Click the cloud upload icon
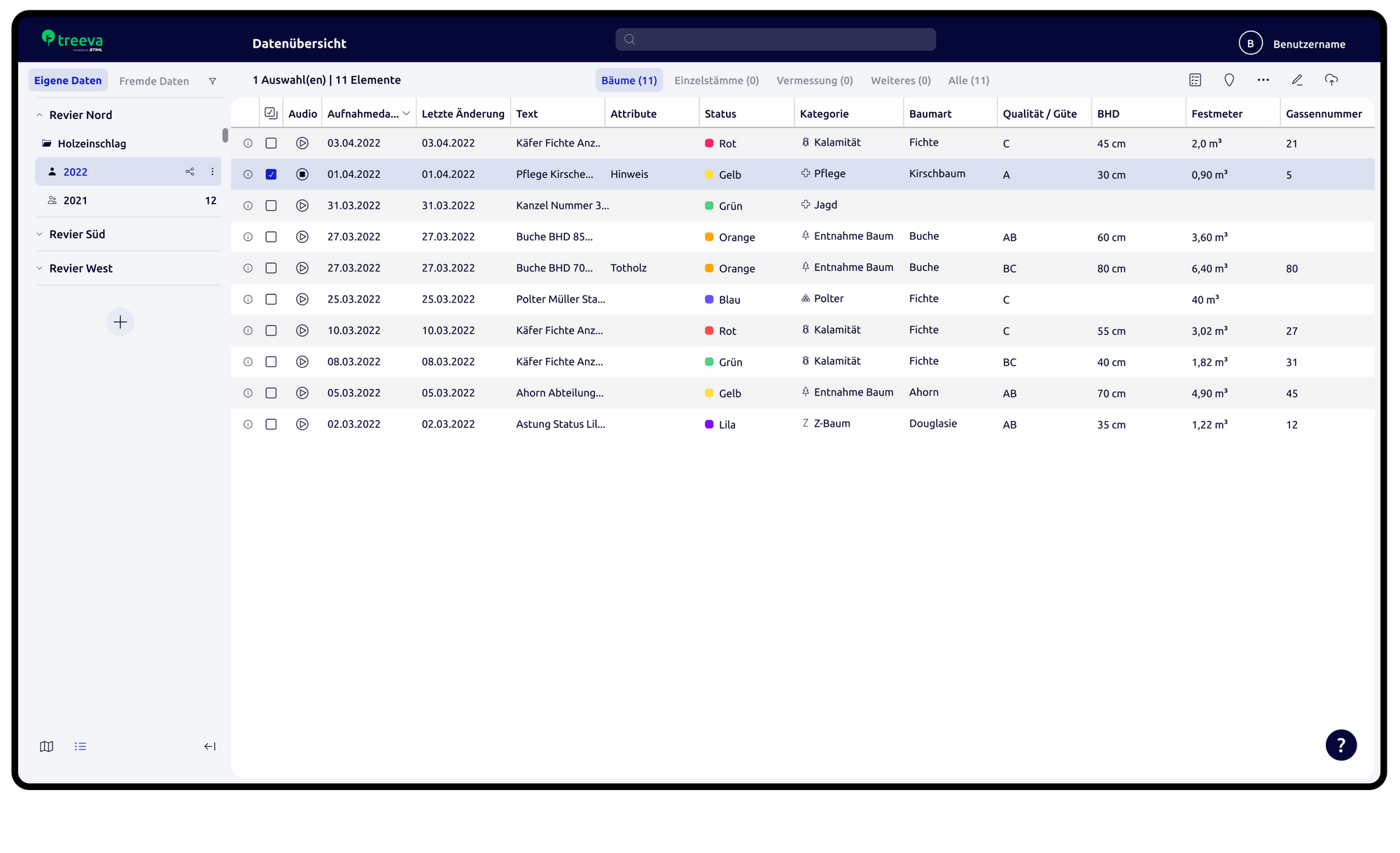This screenshot has height=853, width=1400. (1331, 81)
